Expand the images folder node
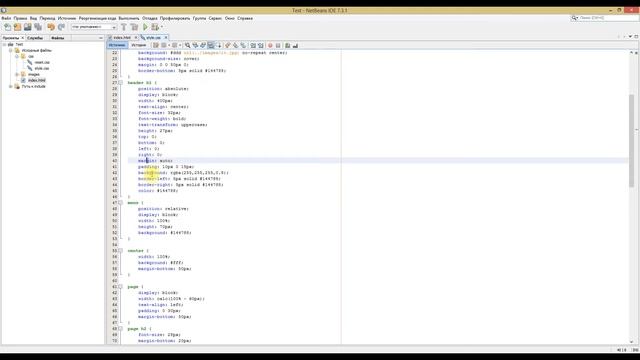 point(17,74)
